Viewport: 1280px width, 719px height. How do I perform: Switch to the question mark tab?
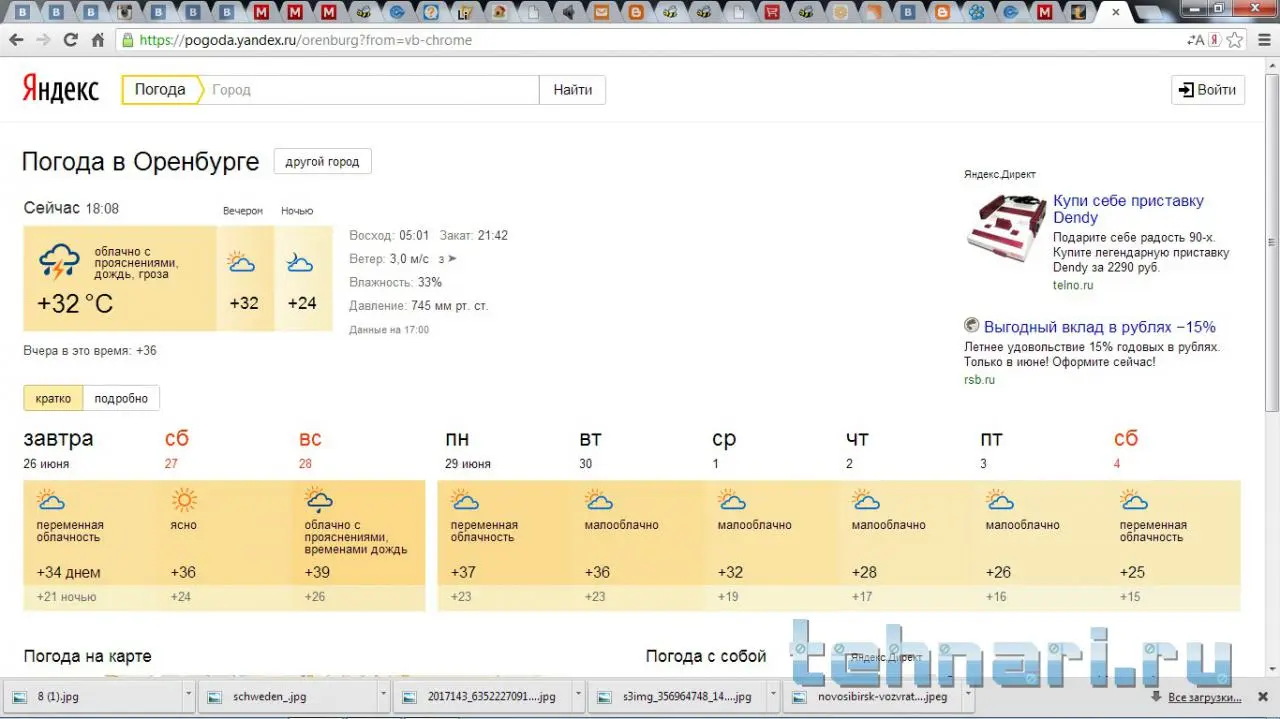tap(431, 13)
